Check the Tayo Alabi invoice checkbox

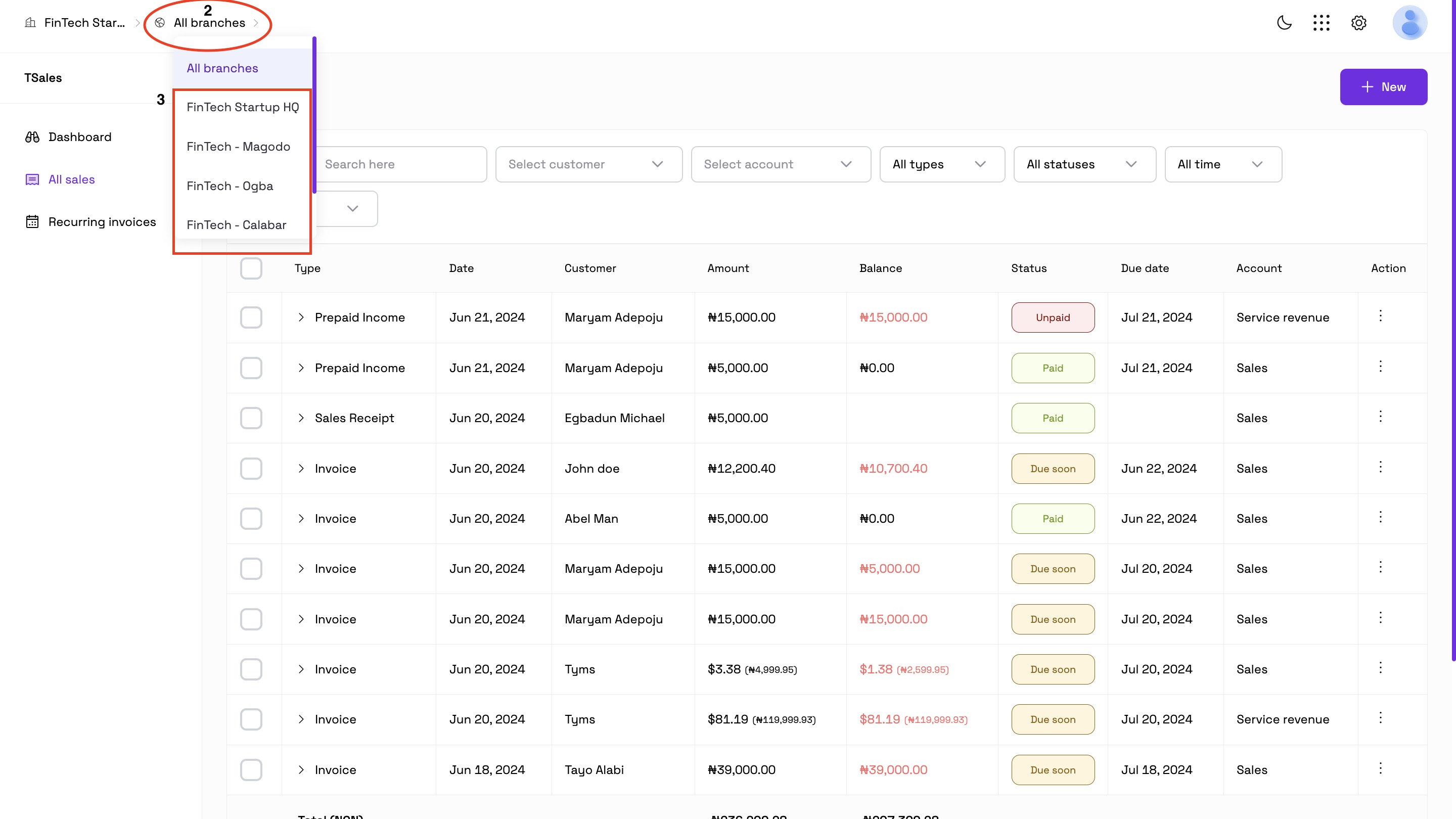251,770
